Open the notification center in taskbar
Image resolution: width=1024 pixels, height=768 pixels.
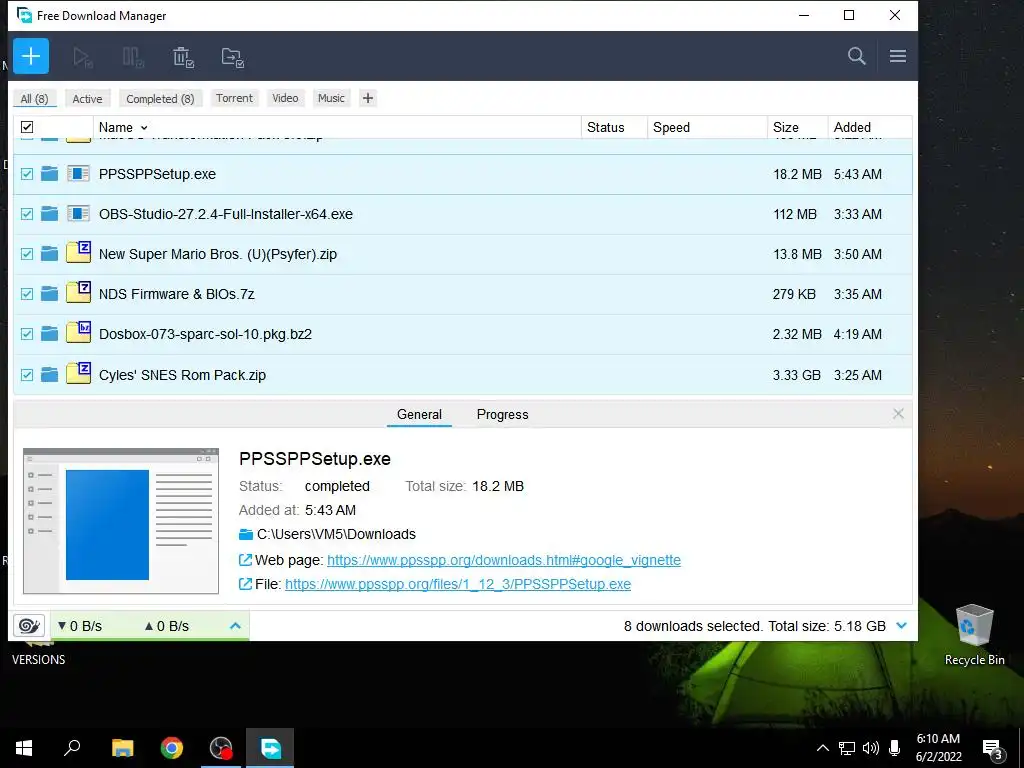pyautogui.click(x=992, y=748)
